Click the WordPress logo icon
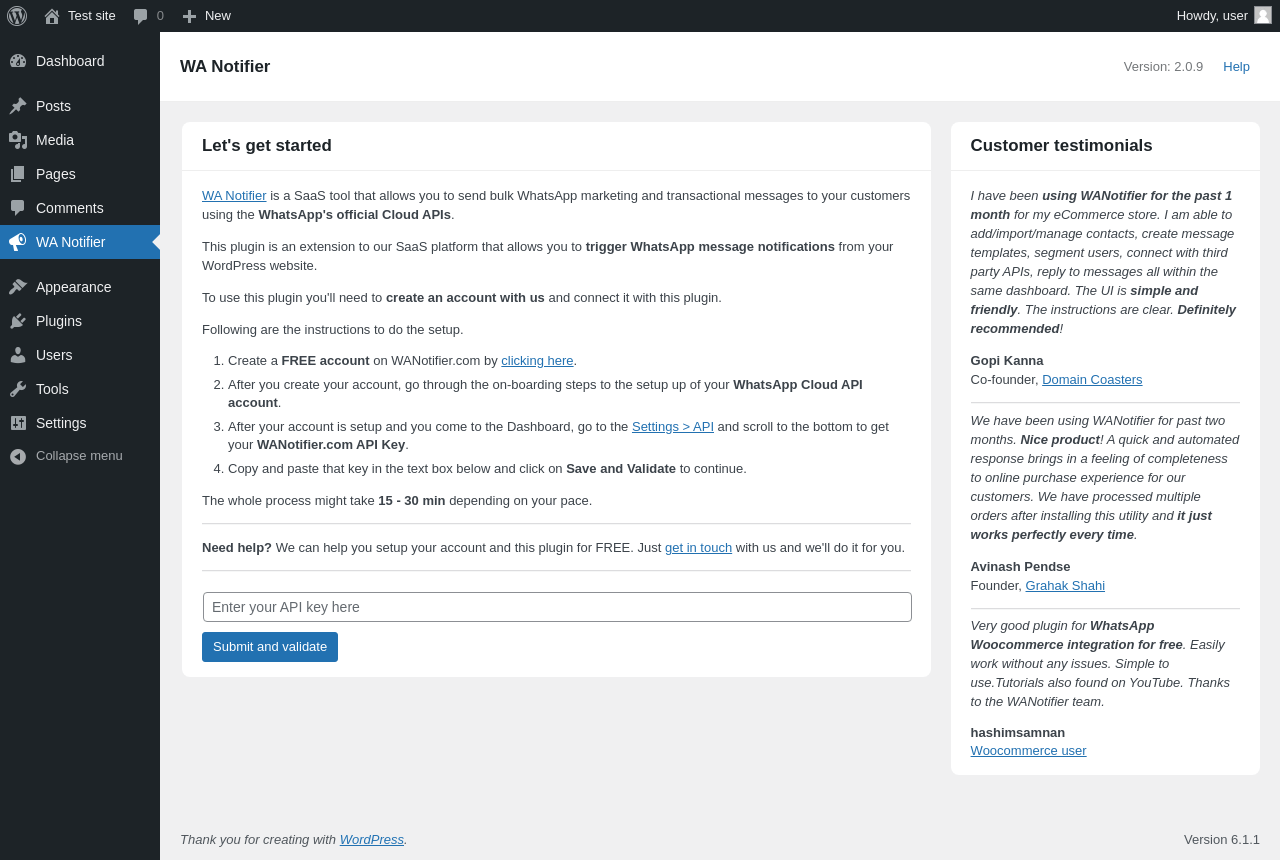The height and width of the screenshot is (860, 1280). 17,16
